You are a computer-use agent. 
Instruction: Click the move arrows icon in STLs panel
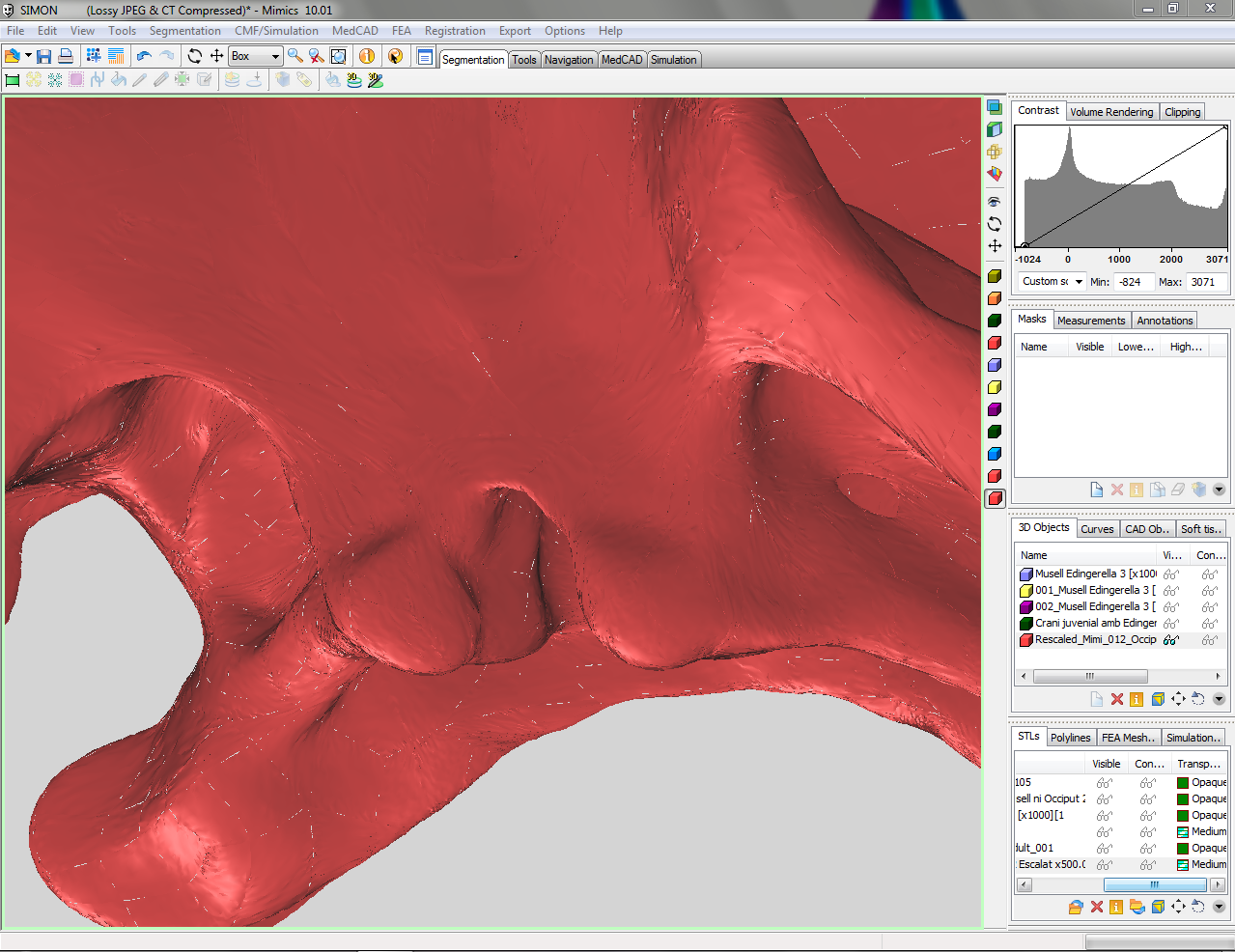(1178, 907)
